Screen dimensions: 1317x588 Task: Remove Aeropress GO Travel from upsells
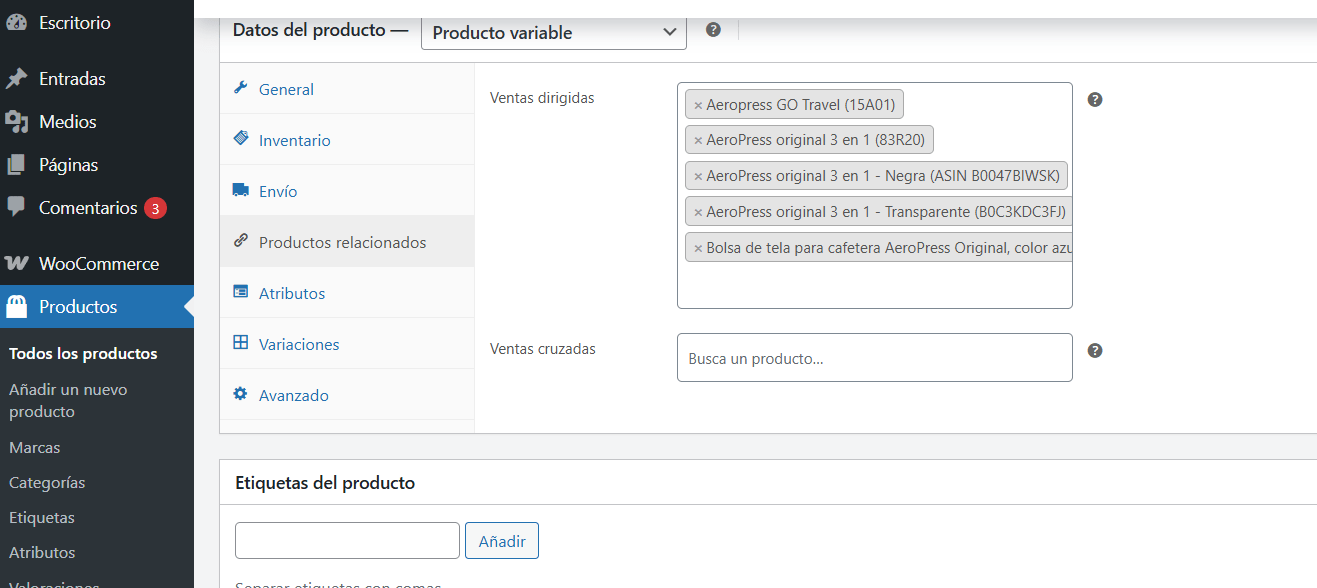point(698,105)
